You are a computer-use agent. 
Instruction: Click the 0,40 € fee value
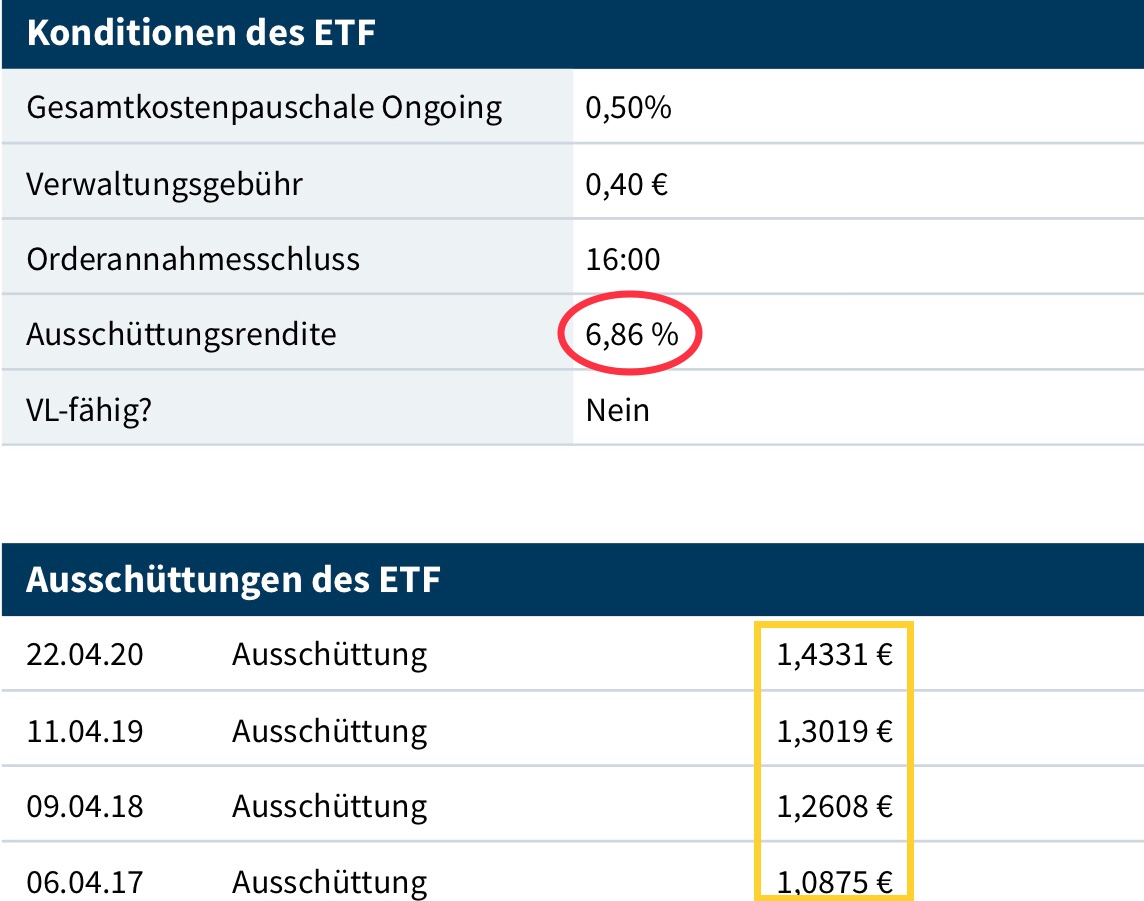point(627,184)
